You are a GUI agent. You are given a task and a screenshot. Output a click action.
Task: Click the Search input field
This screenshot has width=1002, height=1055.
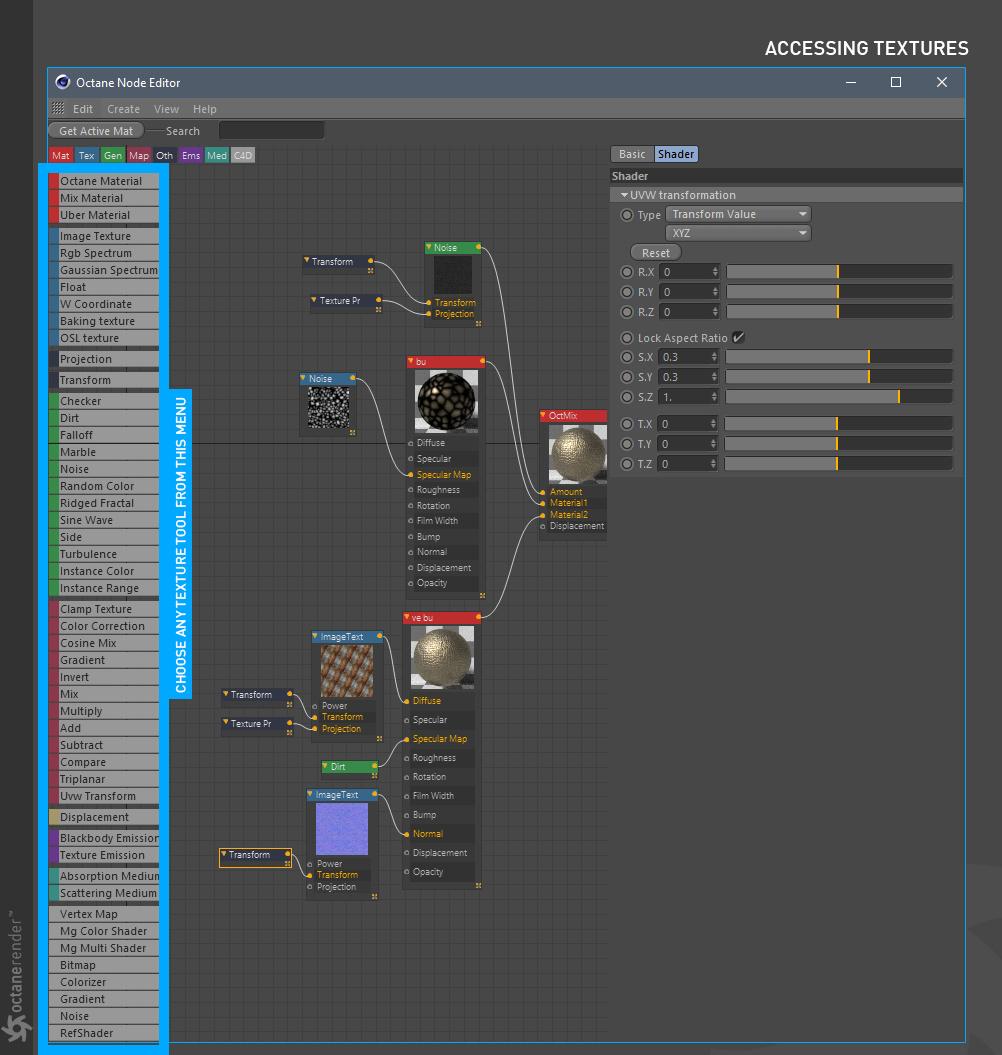pos(271,131)
